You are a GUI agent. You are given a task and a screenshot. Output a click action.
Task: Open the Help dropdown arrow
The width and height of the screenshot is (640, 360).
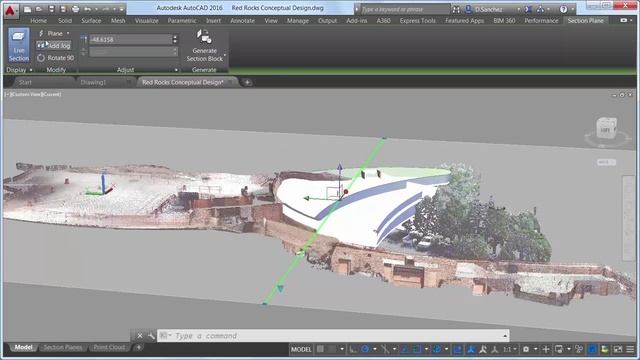572,9
